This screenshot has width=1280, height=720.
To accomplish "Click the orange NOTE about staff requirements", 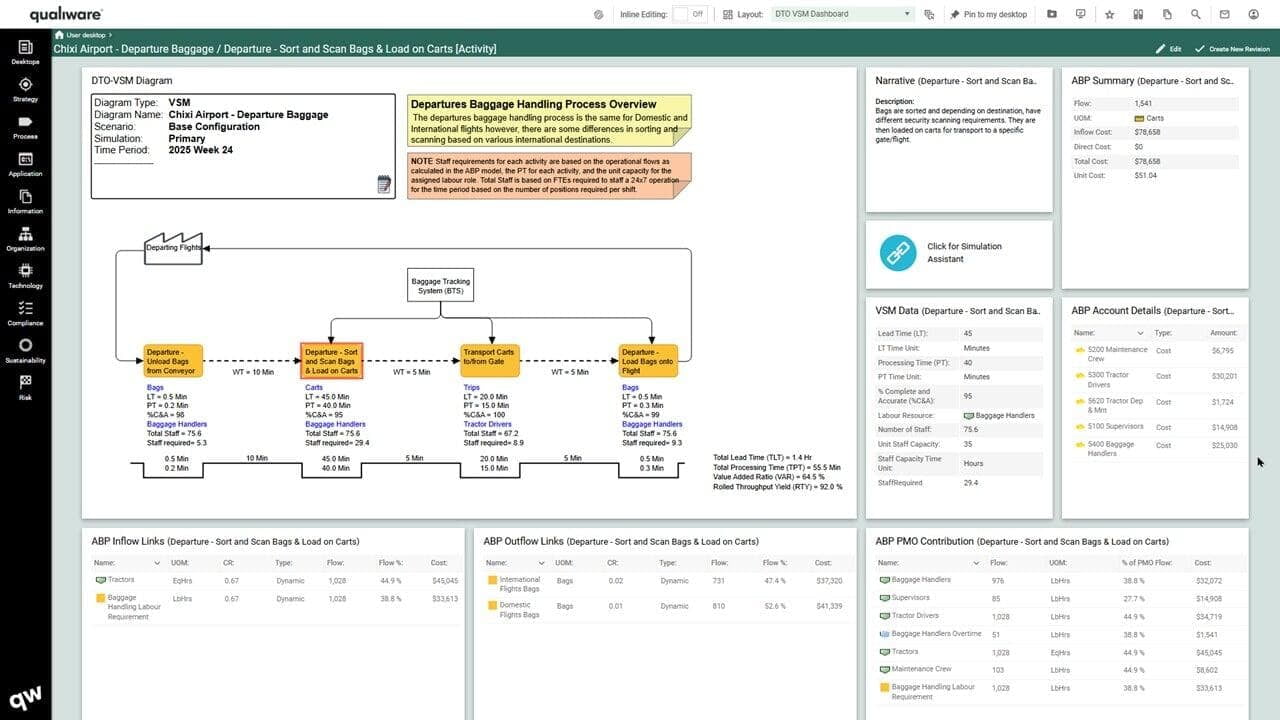I will click(549, 175).
